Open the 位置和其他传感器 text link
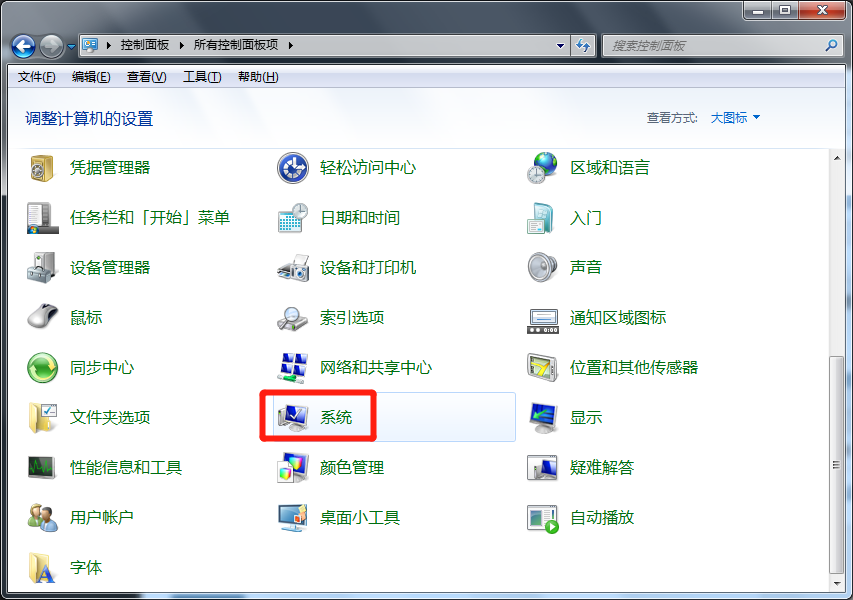This screenshot has width=853, height=600. tap(634, 368)
